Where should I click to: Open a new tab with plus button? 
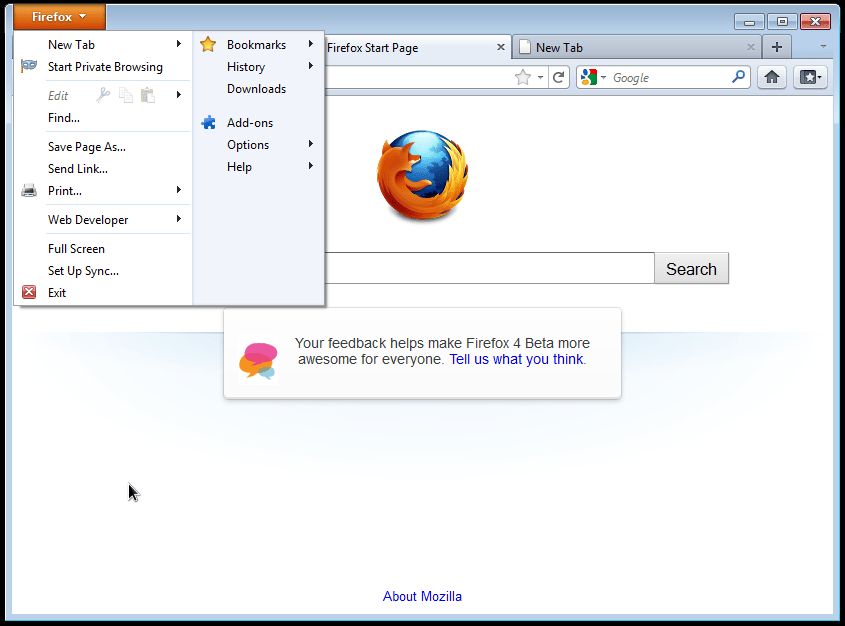pos(777,47)
